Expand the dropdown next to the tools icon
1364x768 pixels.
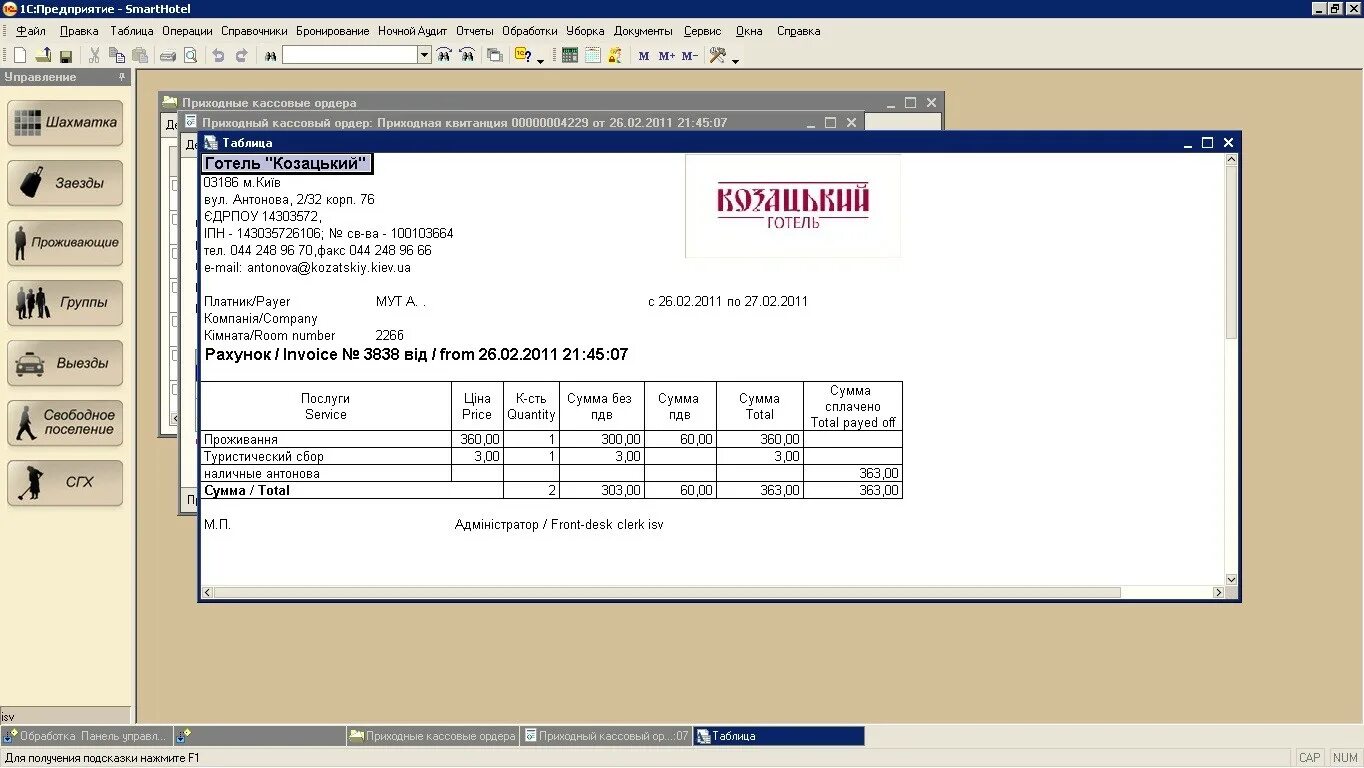tap(735, 60)
